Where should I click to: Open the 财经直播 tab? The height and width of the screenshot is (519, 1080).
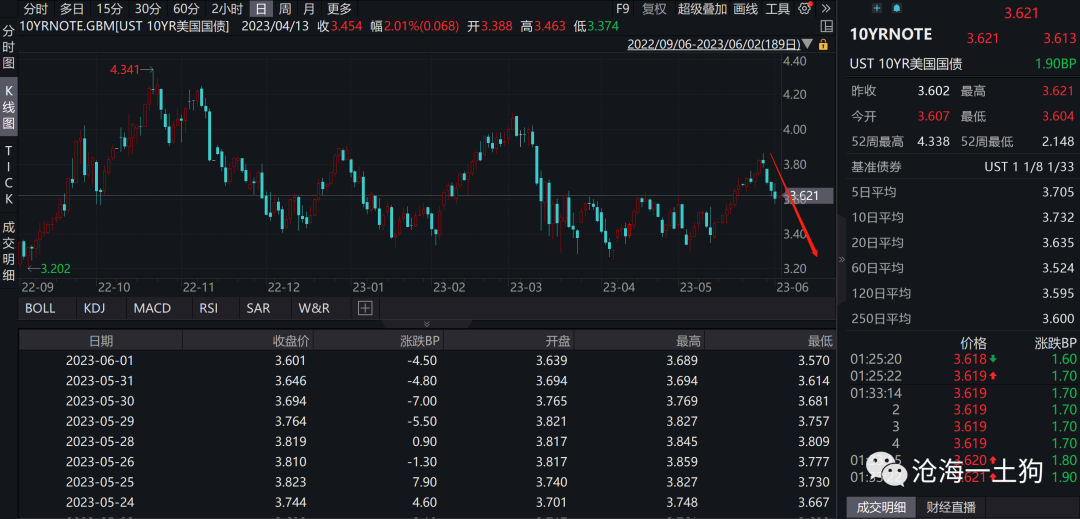tap(951, 507)
